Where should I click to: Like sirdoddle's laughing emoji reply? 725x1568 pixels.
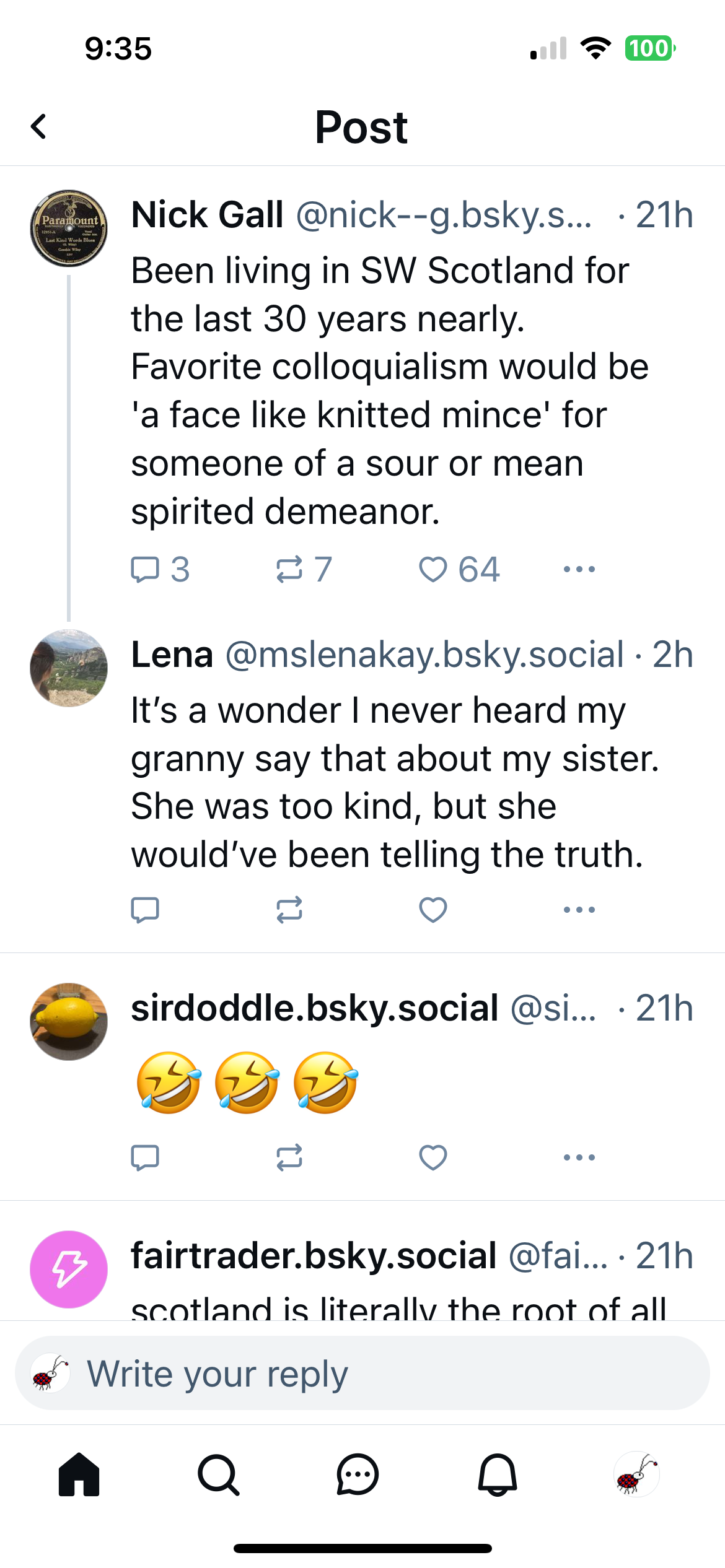pos(433,1157)
